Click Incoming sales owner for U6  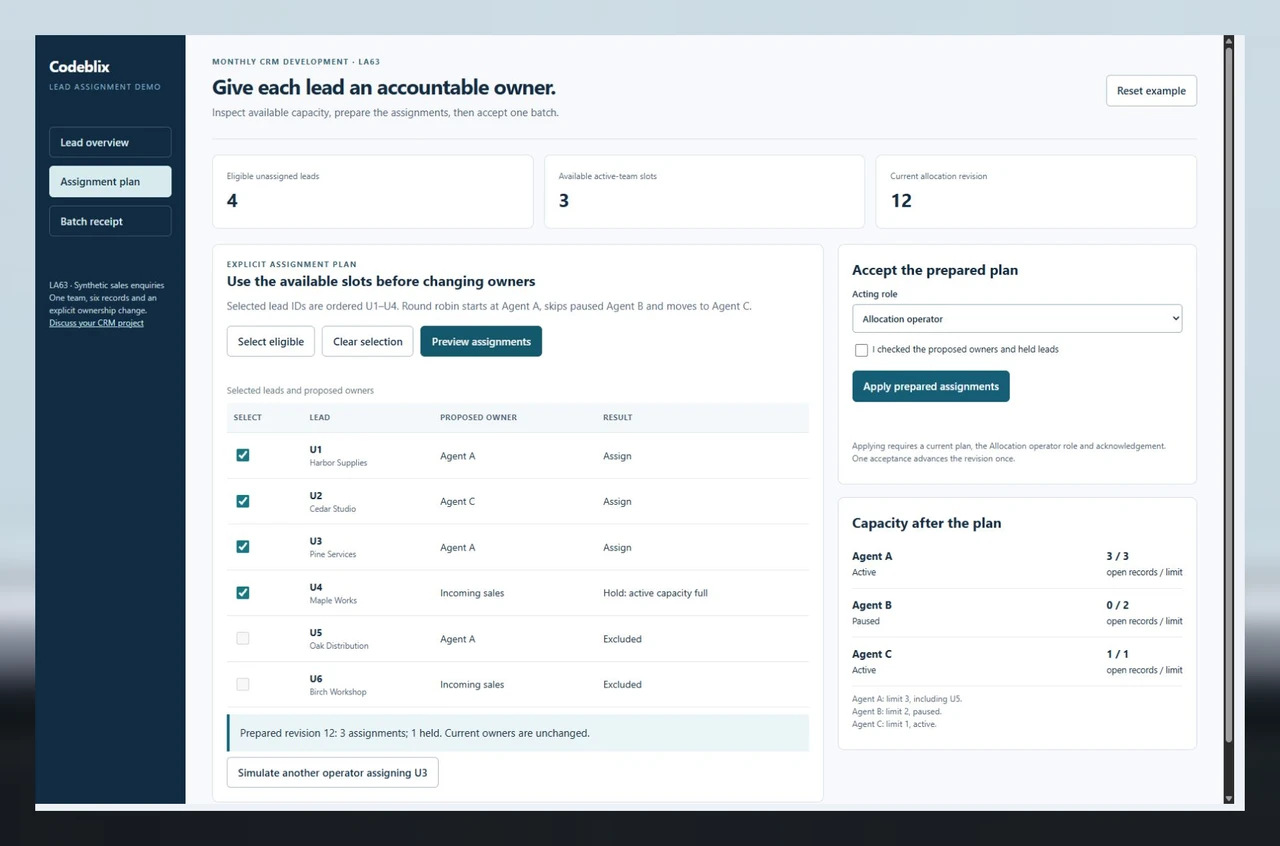pyautogui.click(x=472, y=685)
